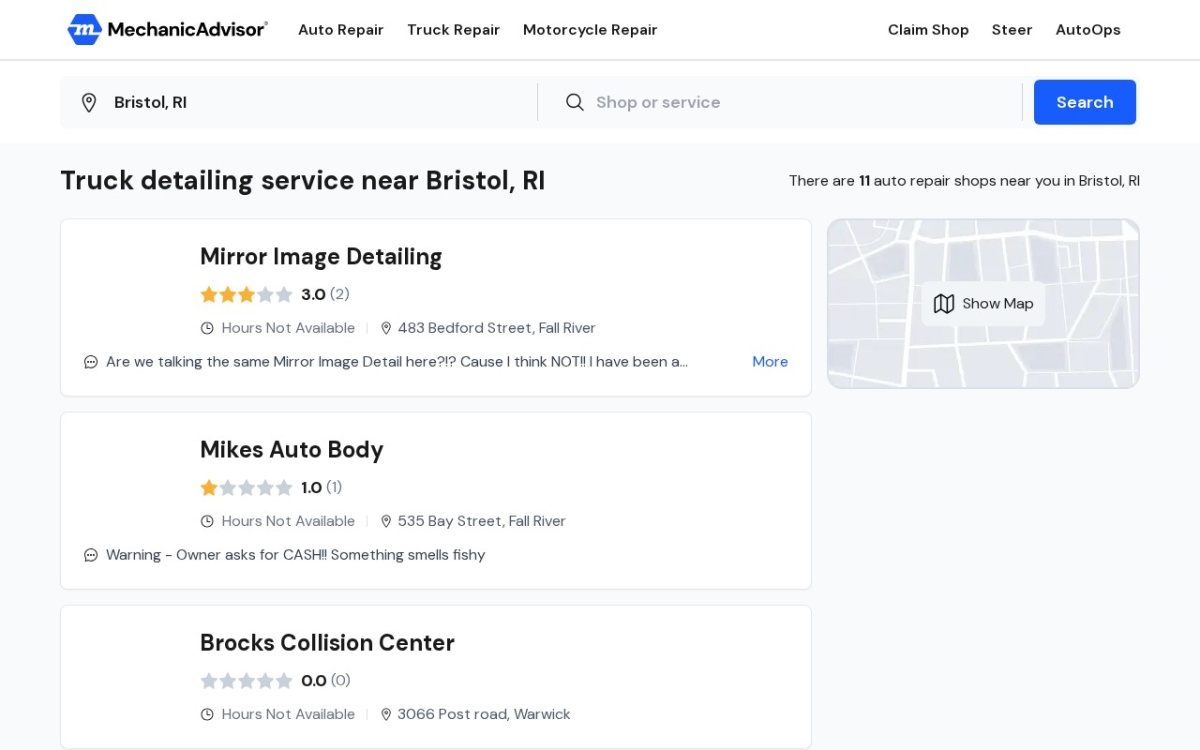The image size is (1200, 750).
Task: Click clock icon for Mirror Image Detailing hours
Action: coord(207,328)
